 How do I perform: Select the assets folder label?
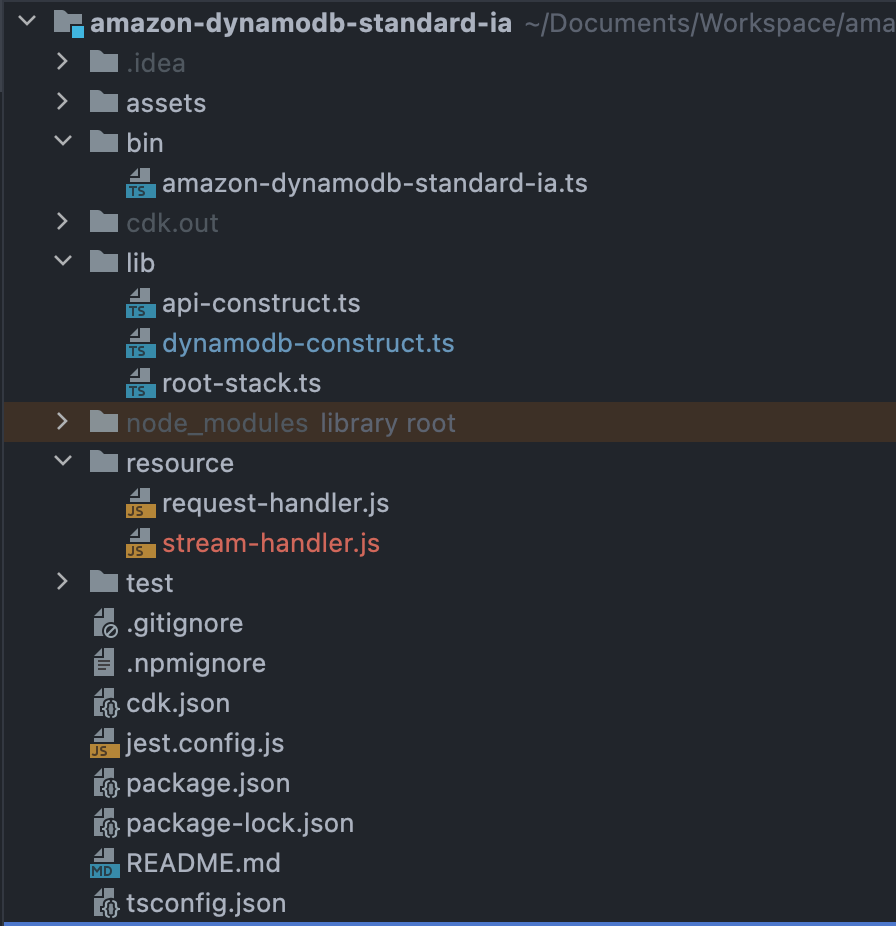point(166,103)
